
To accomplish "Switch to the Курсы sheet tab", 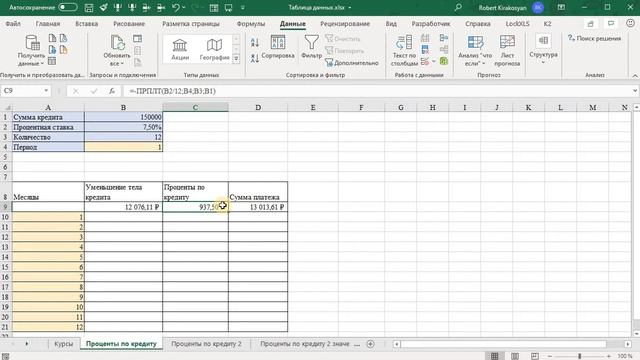I will pyautogui.click(x=64, y=344).
